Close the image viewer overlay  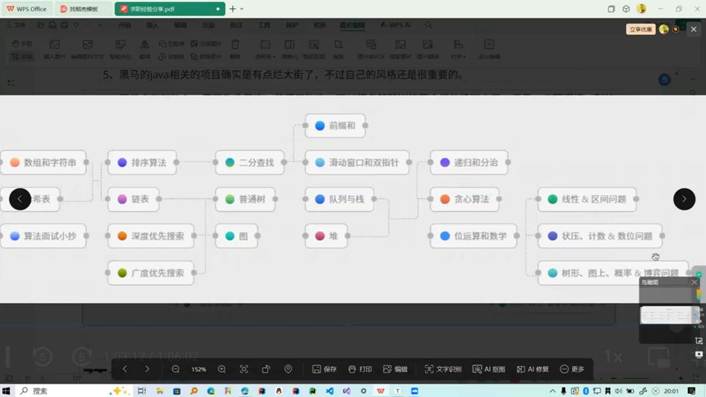(x=693, y=29)
